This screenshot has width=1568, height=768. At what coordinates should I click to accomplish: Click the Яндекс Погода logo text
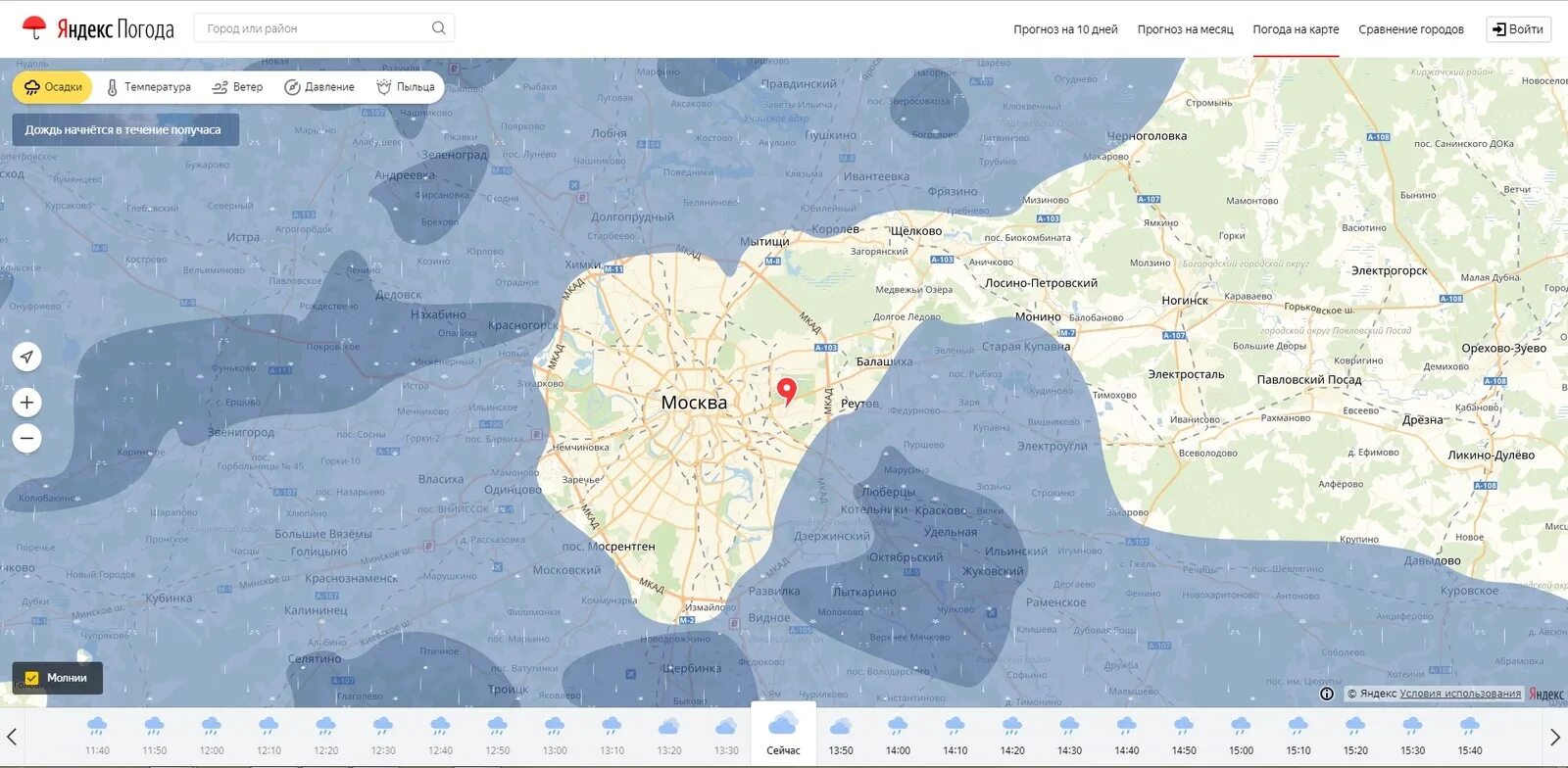tap(116, 29)
